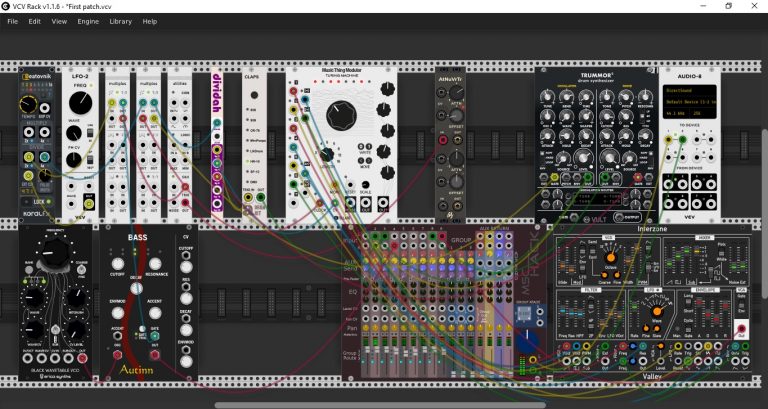Click the TEMPO knob on Beatovnik
The height and width of the screenshot is (409, 768).
pyautogui.click(x=28, y=104)
